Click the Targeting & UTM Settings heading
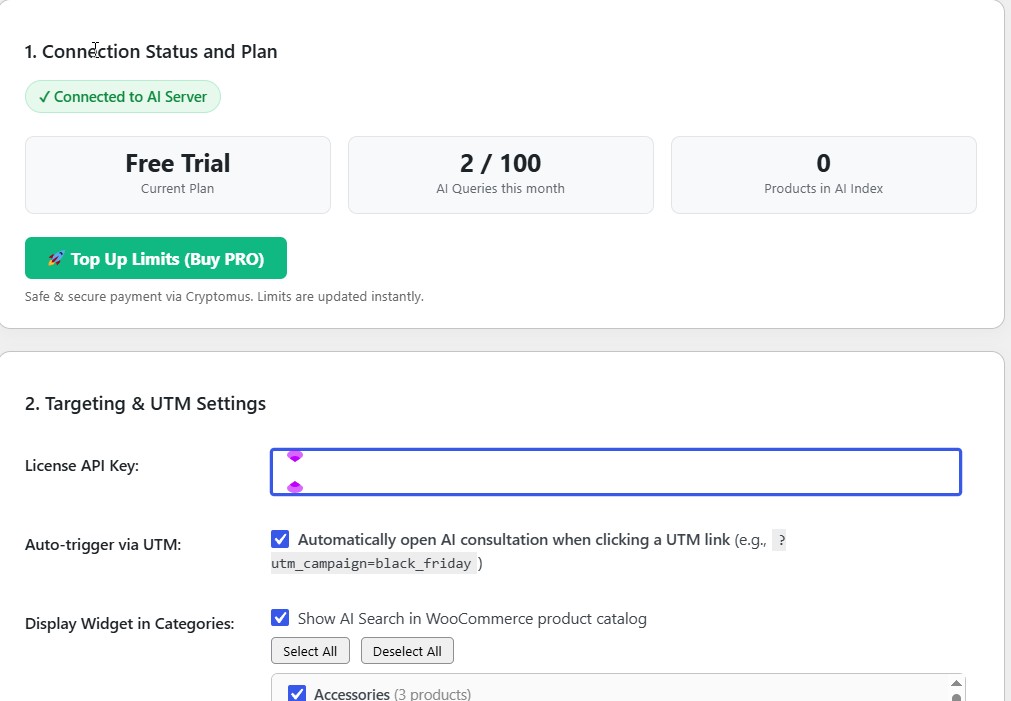Screen dimensions: 1011x701 pyautogui.click(x=145, y=404)
